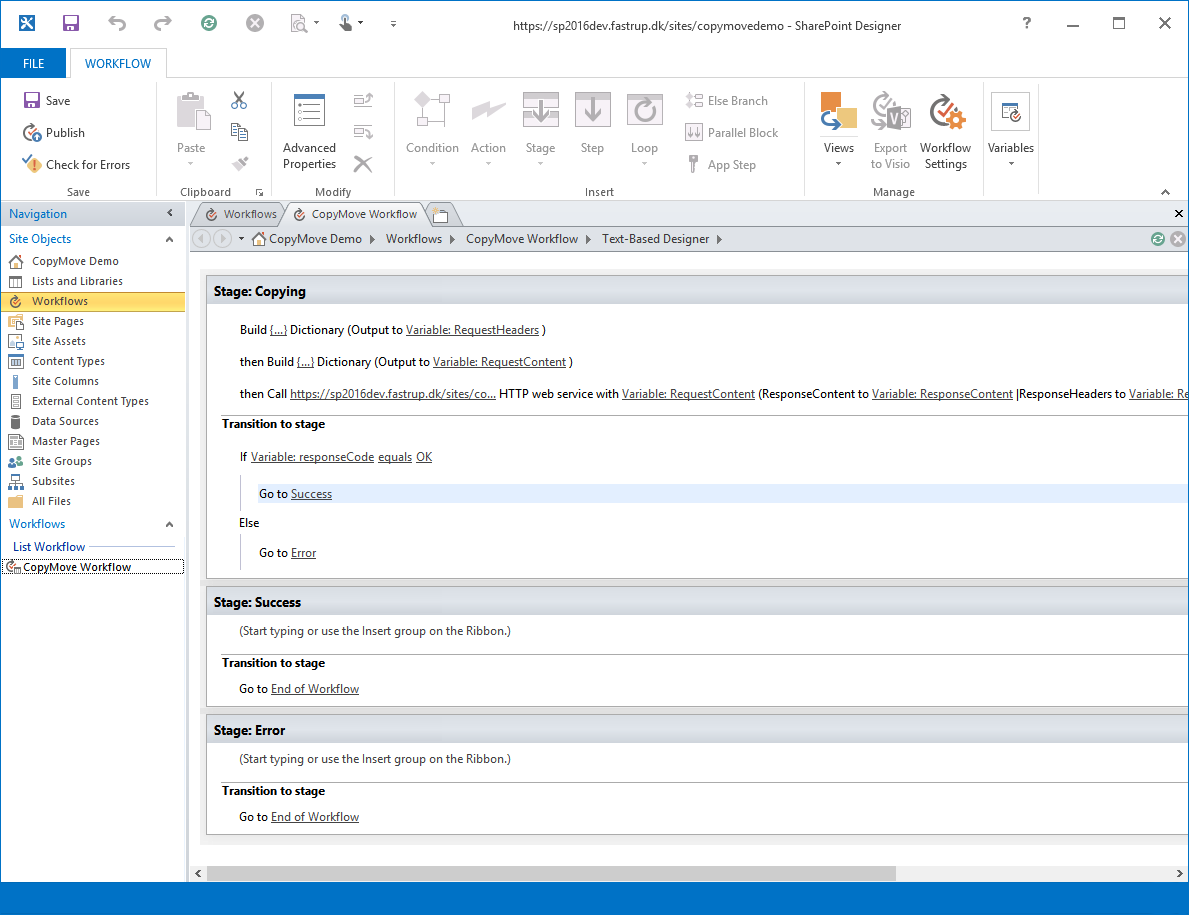Click the Variable: RequestHeaders link
Screen dimensions: 1189x915
(x=472, y=330)
